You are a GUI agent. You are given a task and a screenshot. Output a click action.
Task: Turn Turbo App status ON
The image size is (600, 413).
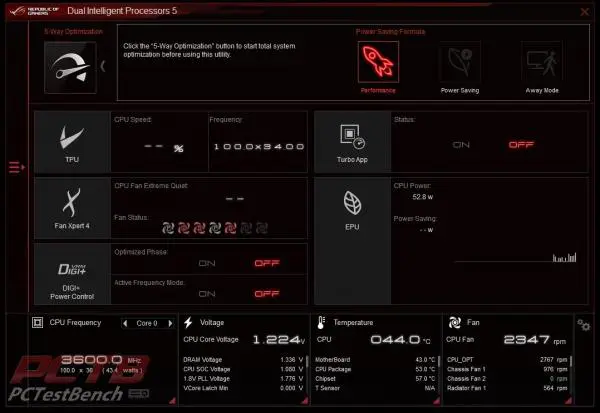point(461,145)
